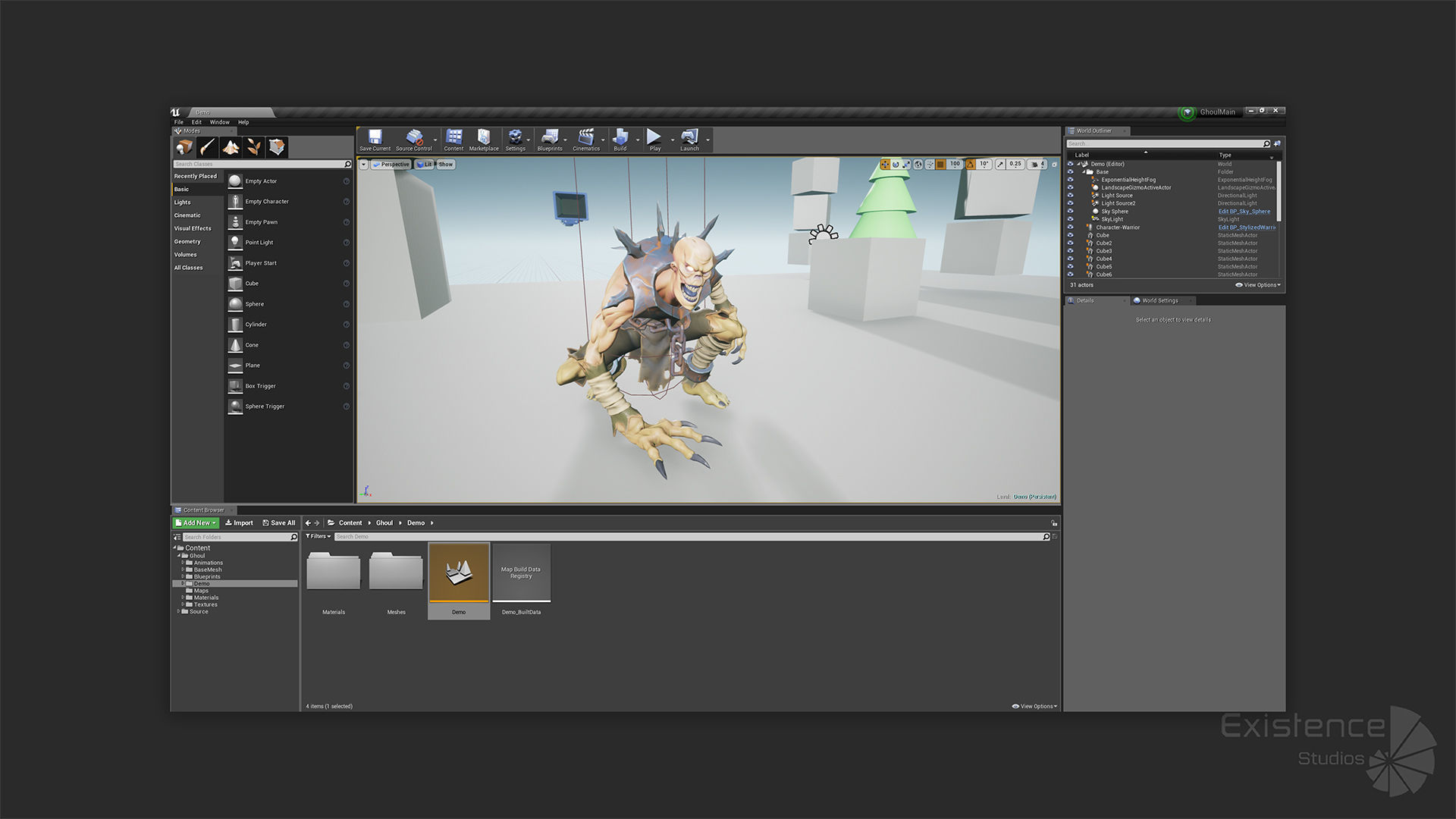Click the Play toolbar button
This screenshot has width=1456, height=819.
(654, 140)
